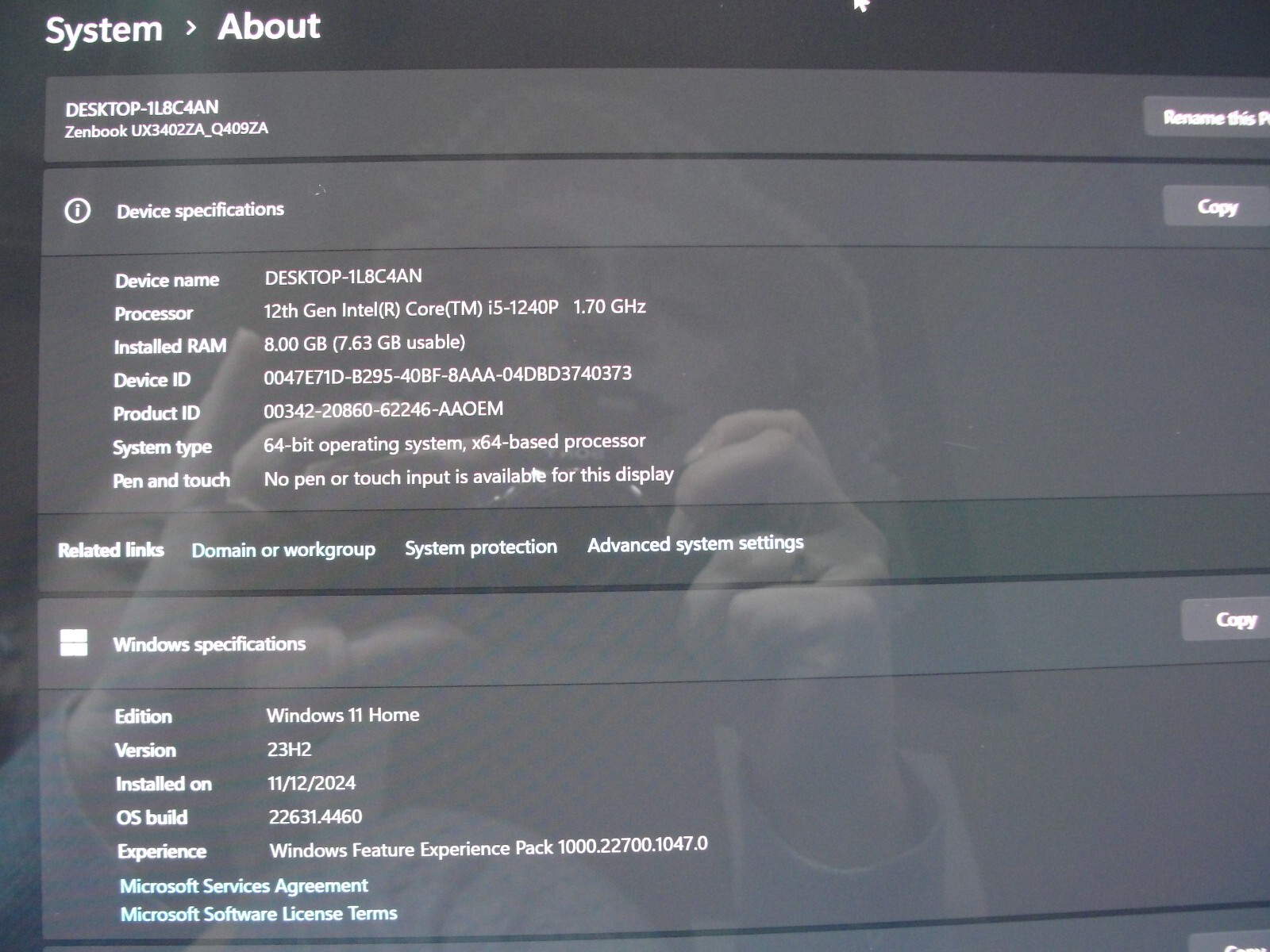Viewport: 1270px width, 952px height.
Task: Copy the device specifications
Action: [x=1216, y=207]
